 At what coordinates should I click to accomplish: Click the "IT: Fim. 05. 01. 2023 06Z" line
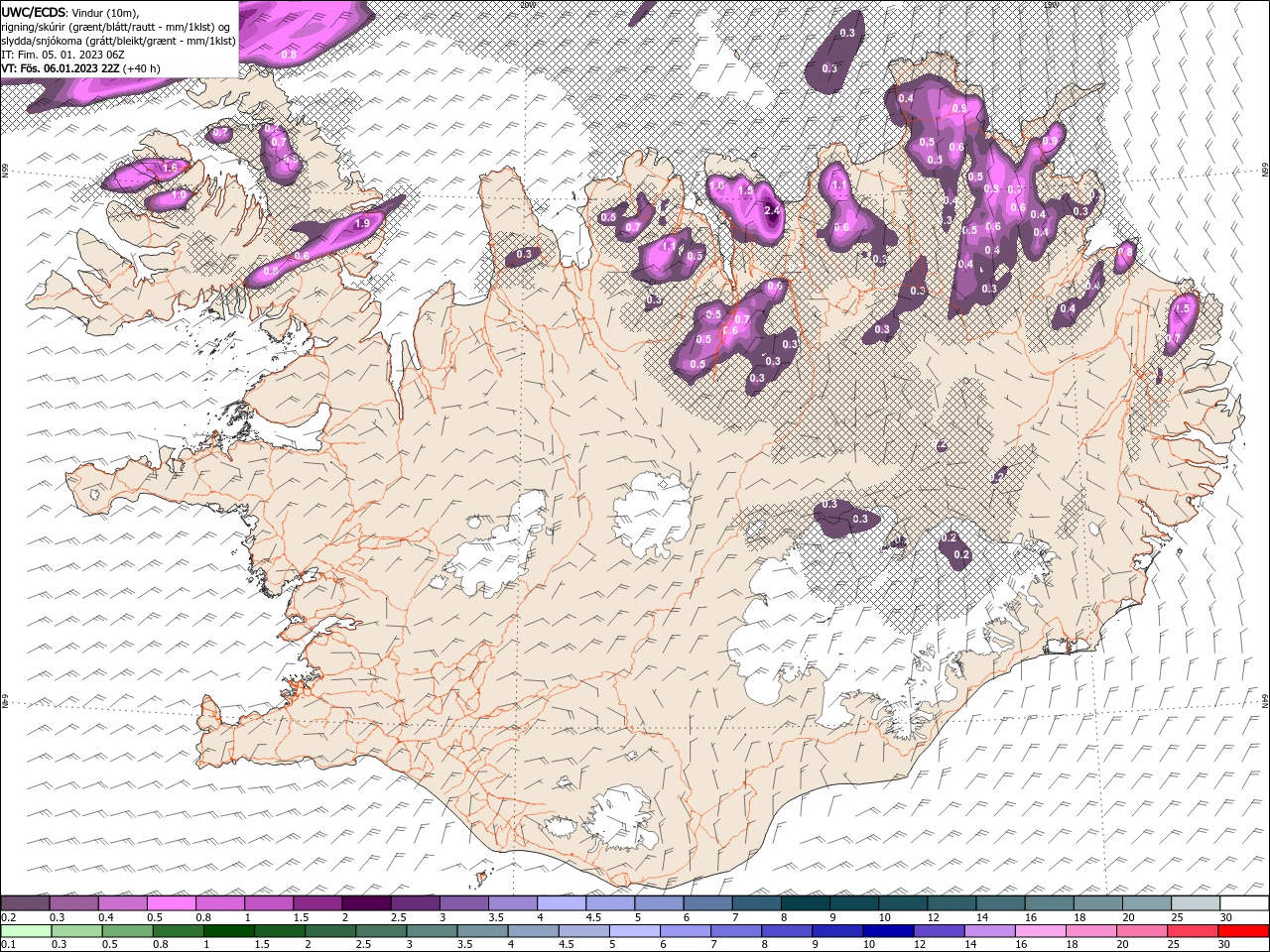63,55
